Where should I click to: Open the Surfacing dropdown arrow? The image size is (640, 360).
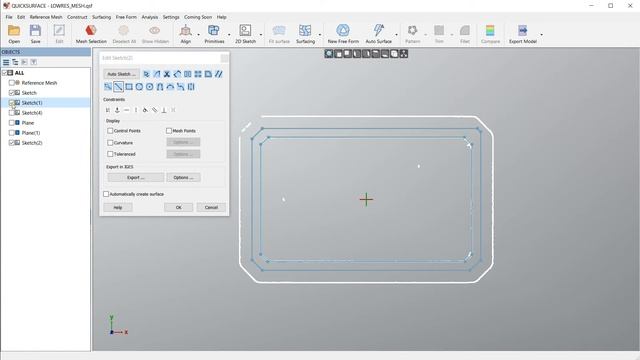[320, 35]
